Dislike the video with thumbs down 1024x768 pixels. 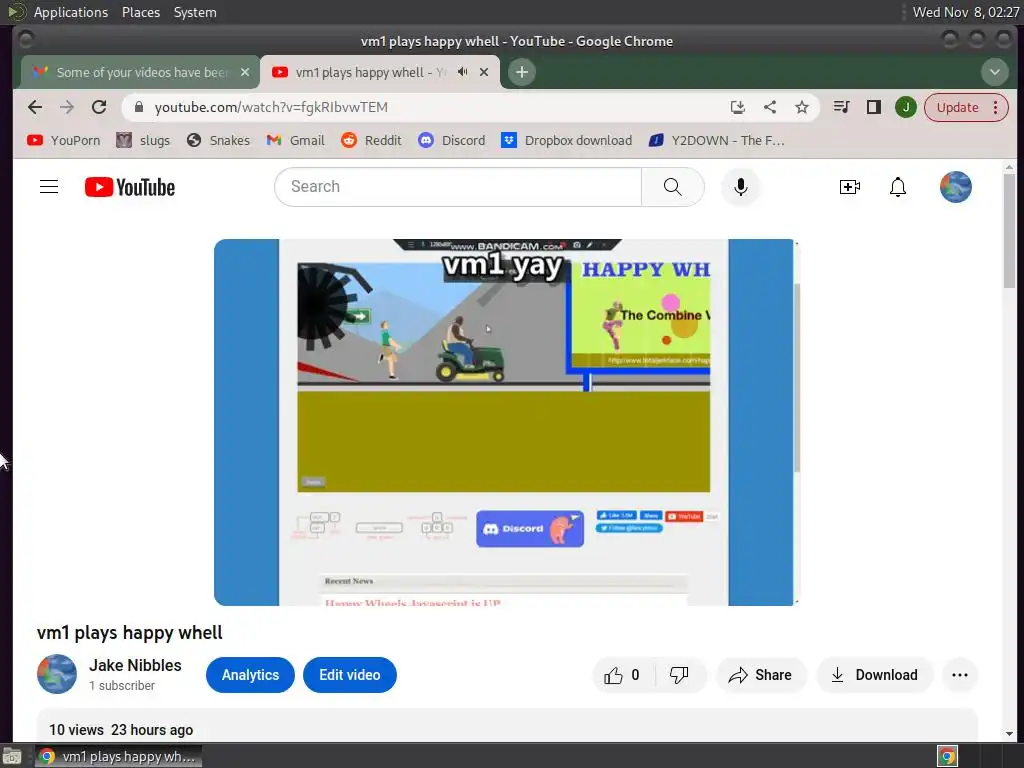(680, 675)
